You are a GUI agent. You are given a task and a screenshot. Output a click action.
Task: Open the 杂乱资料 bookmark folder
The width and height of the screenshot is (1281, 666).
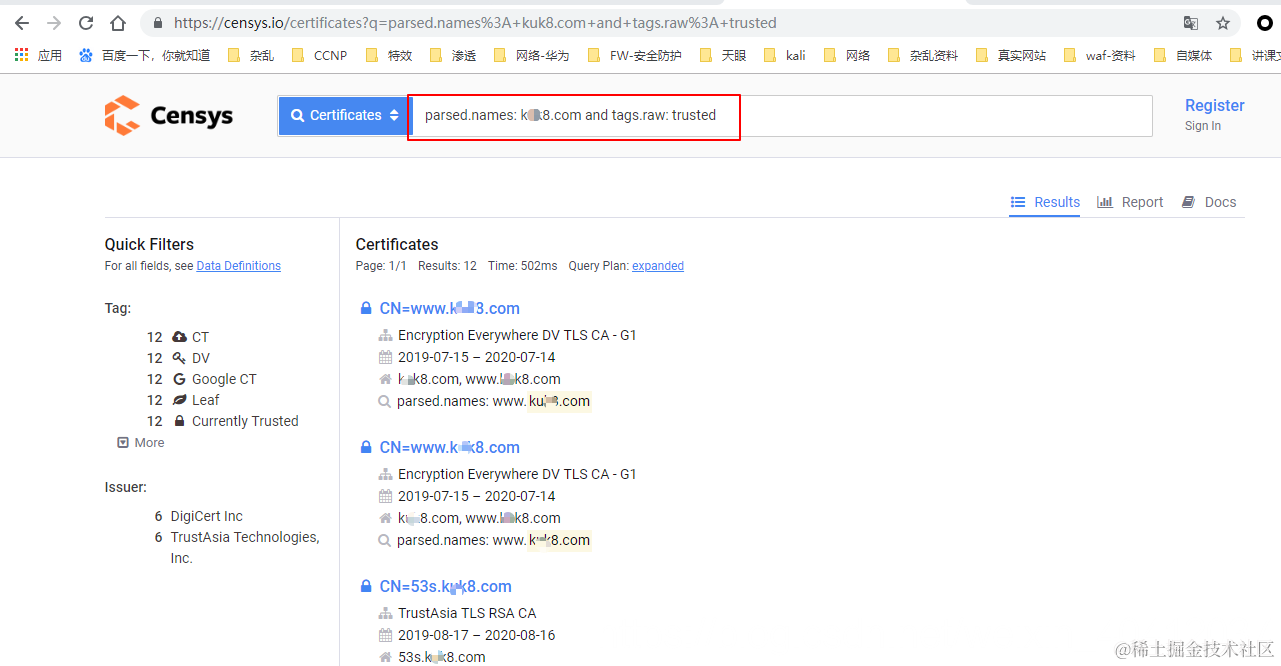pos(922,55)
